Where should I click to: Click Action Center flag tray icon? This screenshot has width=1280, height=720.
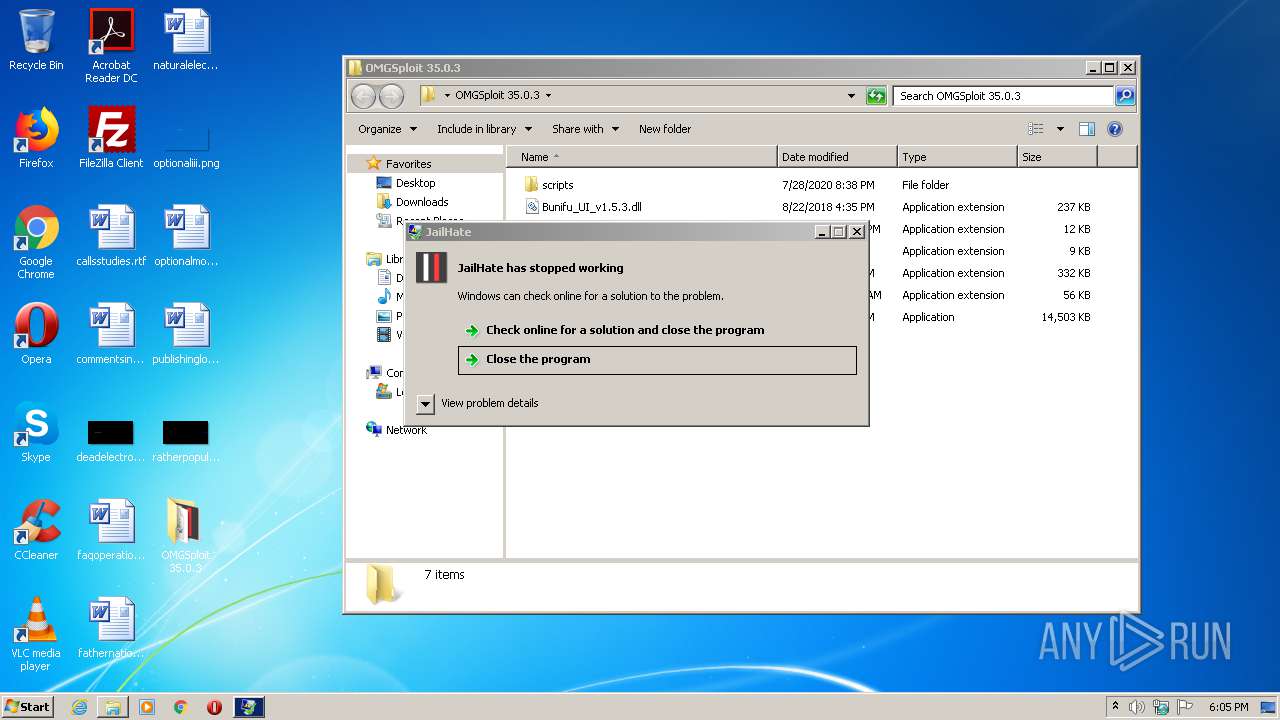coord(1185,707)
